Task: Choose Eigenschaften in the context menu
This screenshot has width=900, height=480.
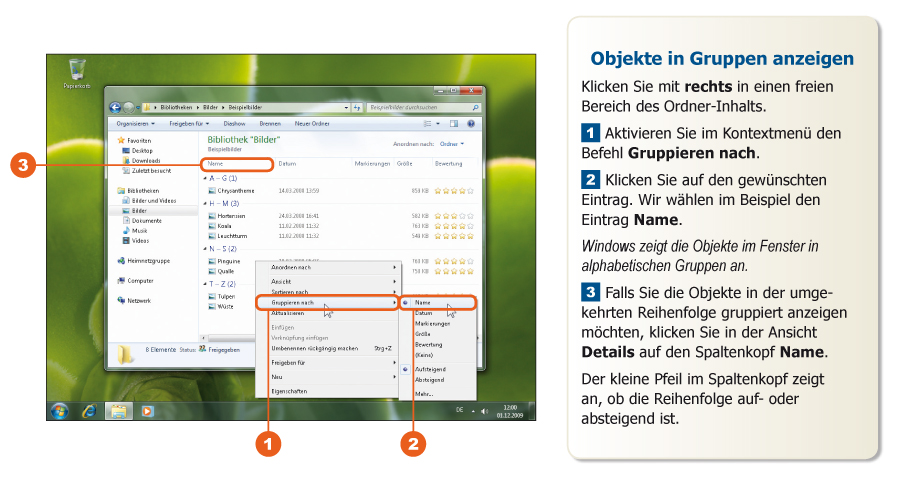Action: pyautogui.click(x=290, y=391)
